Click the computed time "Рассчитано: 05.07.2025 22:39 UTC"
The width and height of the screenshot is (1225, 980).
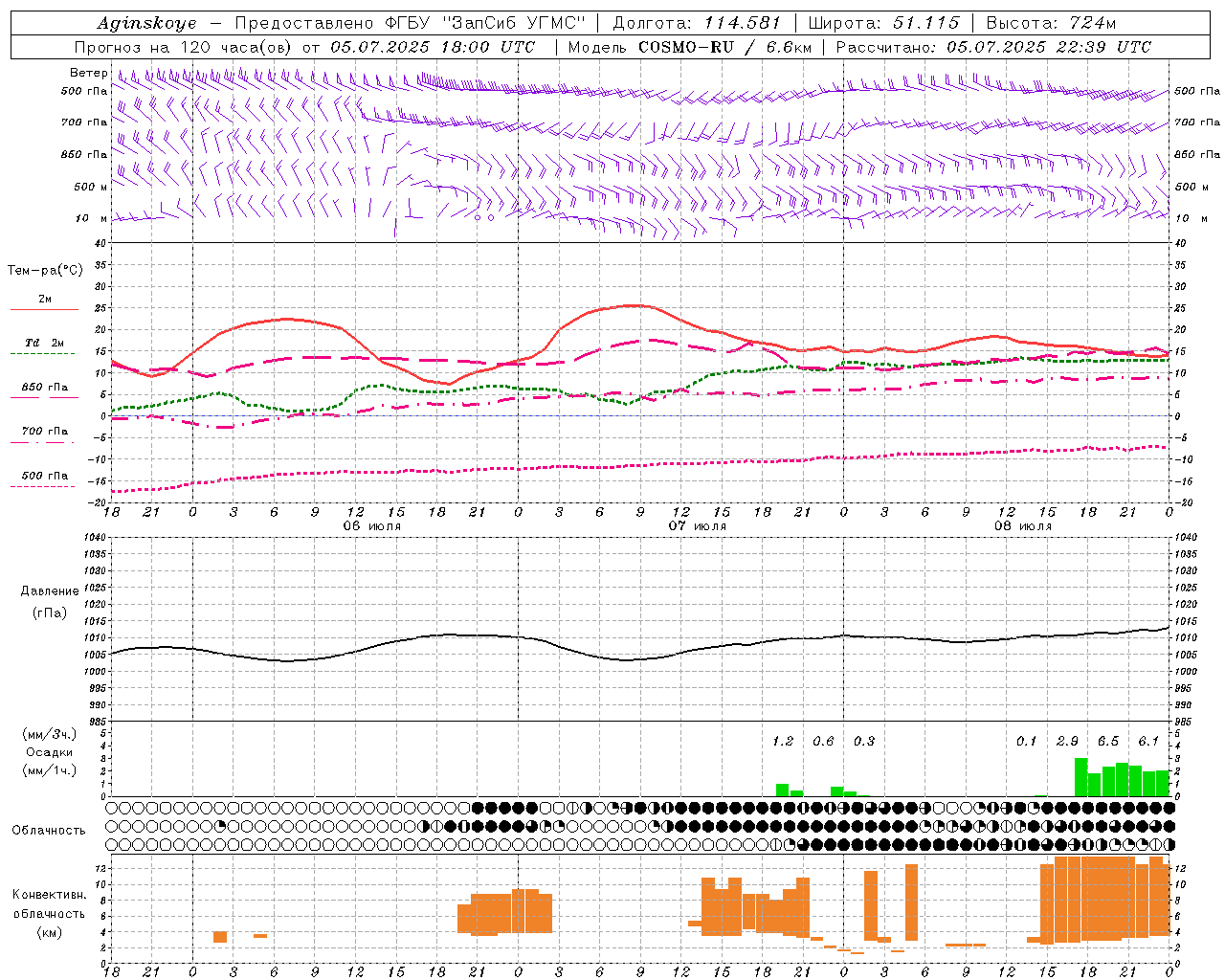(x=993, y=47)
